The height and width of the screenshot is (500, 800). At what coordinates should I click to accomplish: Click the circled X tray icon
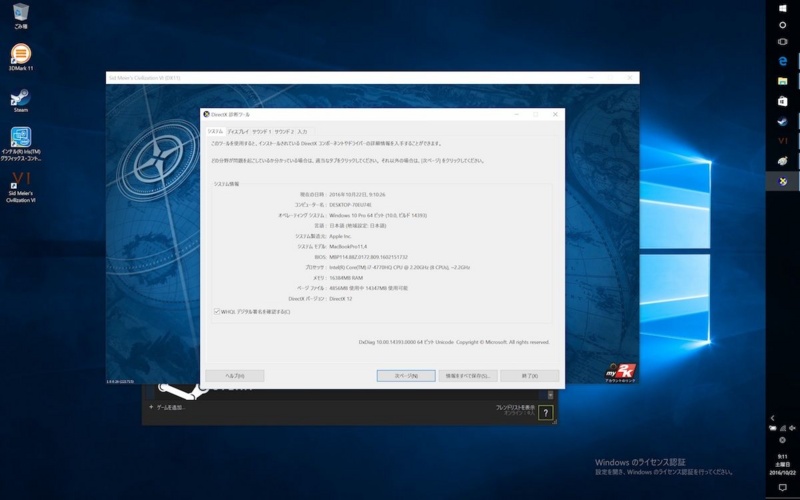pyautogui.click(x=783, y=440)
